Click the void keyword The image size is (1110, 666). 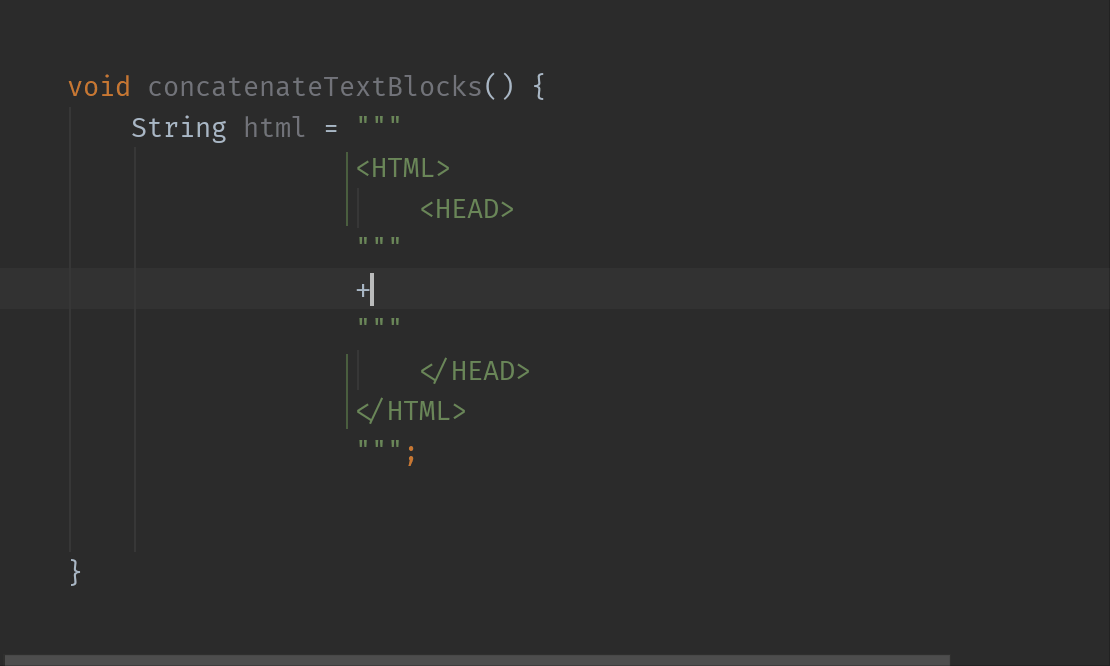coord(99,87)
